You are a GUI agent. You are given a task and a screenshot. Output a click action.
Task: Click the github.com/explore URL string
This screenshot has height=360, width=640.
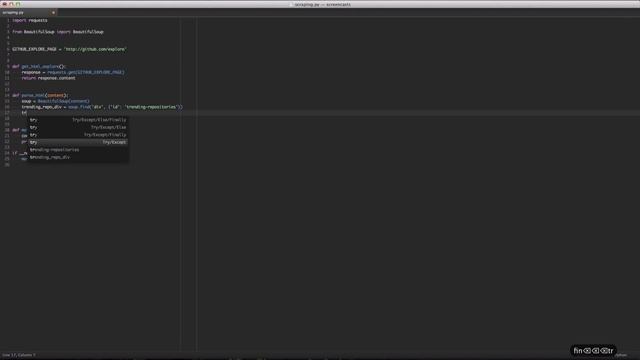96,49
